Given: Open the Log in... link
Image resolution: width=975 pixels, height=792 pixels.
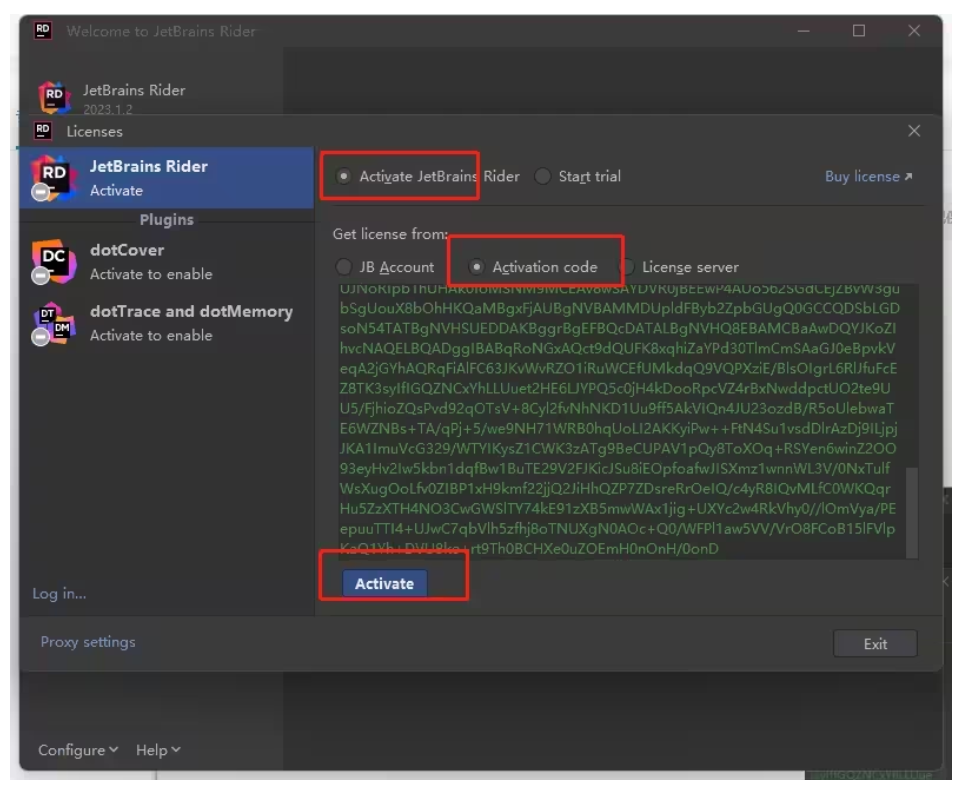Looking at the screenshot, I should 59,594.
